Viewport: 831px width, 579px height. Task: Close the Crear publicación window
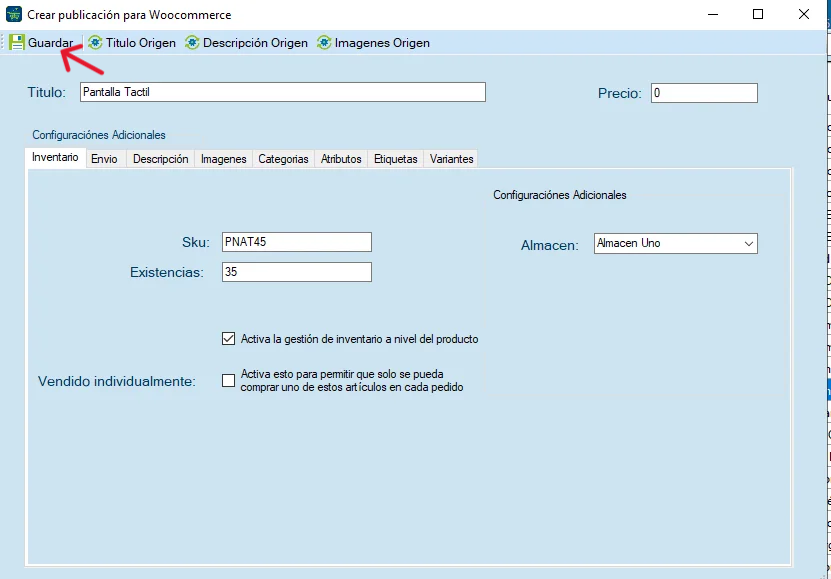point(804,14)
